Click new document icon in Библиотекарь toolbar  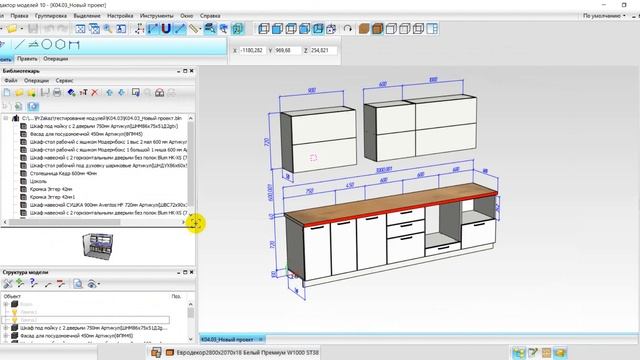pyautogui.click(x=7, y=93)
